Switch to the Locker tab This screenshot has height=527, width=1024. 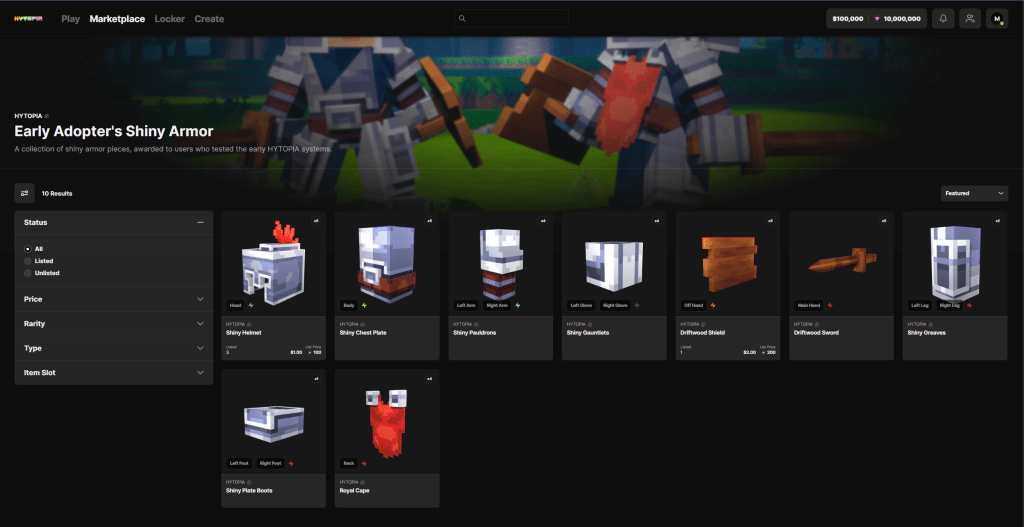170,19
